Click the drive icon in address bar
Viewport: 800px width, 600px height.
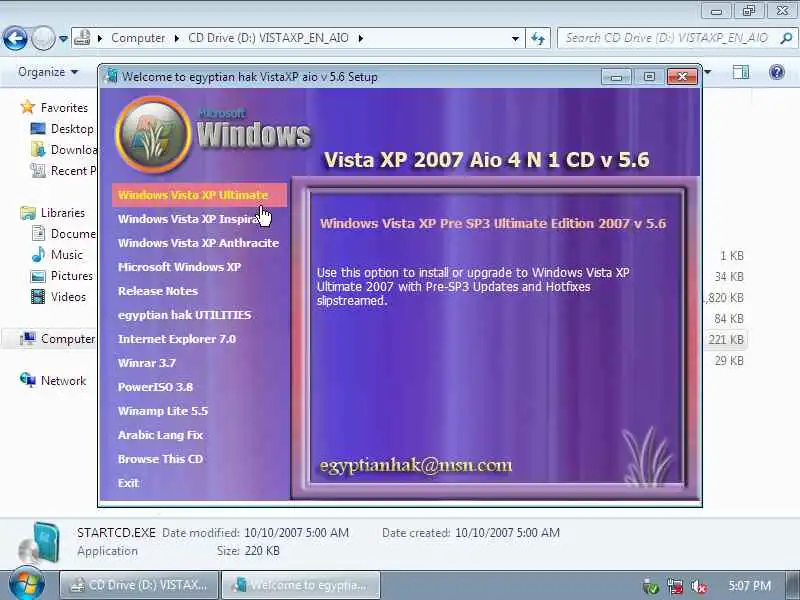82,38
